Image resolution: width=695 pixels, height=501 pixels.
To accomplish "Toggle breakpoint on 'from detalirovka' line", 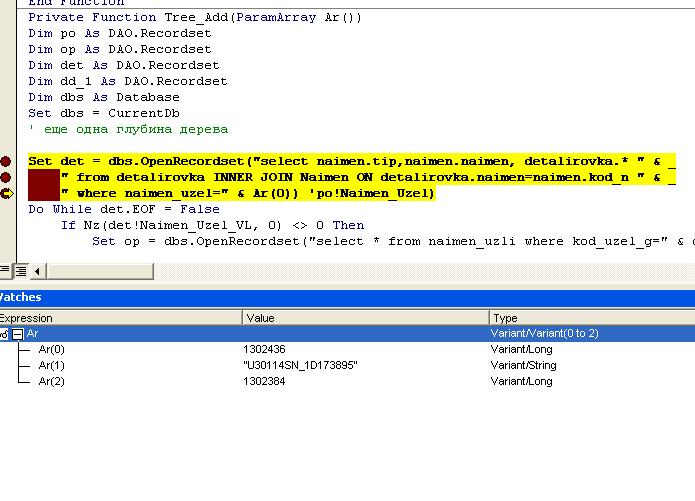I will pos(5,177).
